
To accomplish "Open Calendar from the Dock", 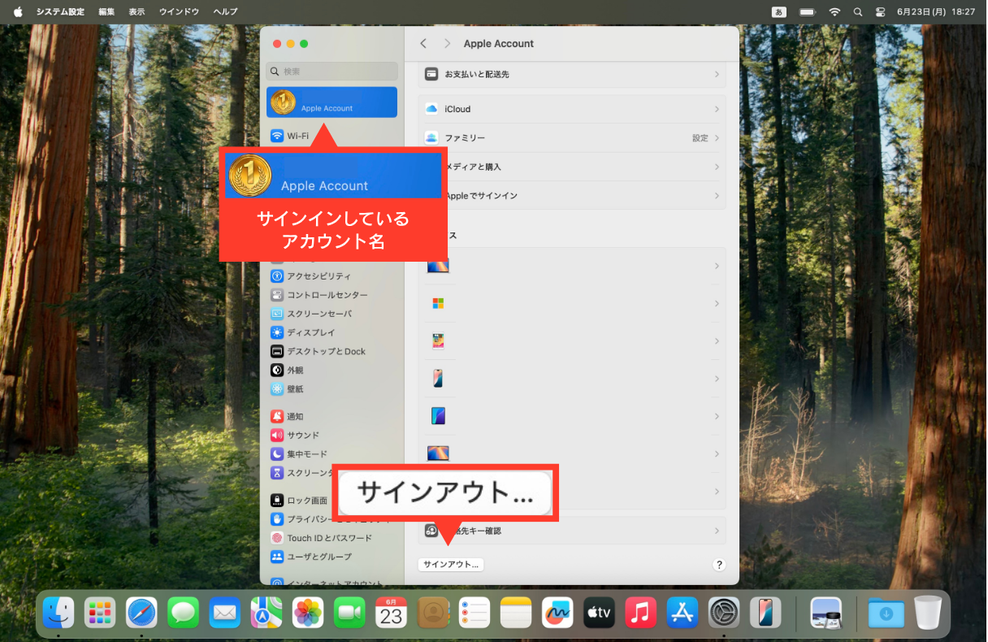I will pos(391,612).
